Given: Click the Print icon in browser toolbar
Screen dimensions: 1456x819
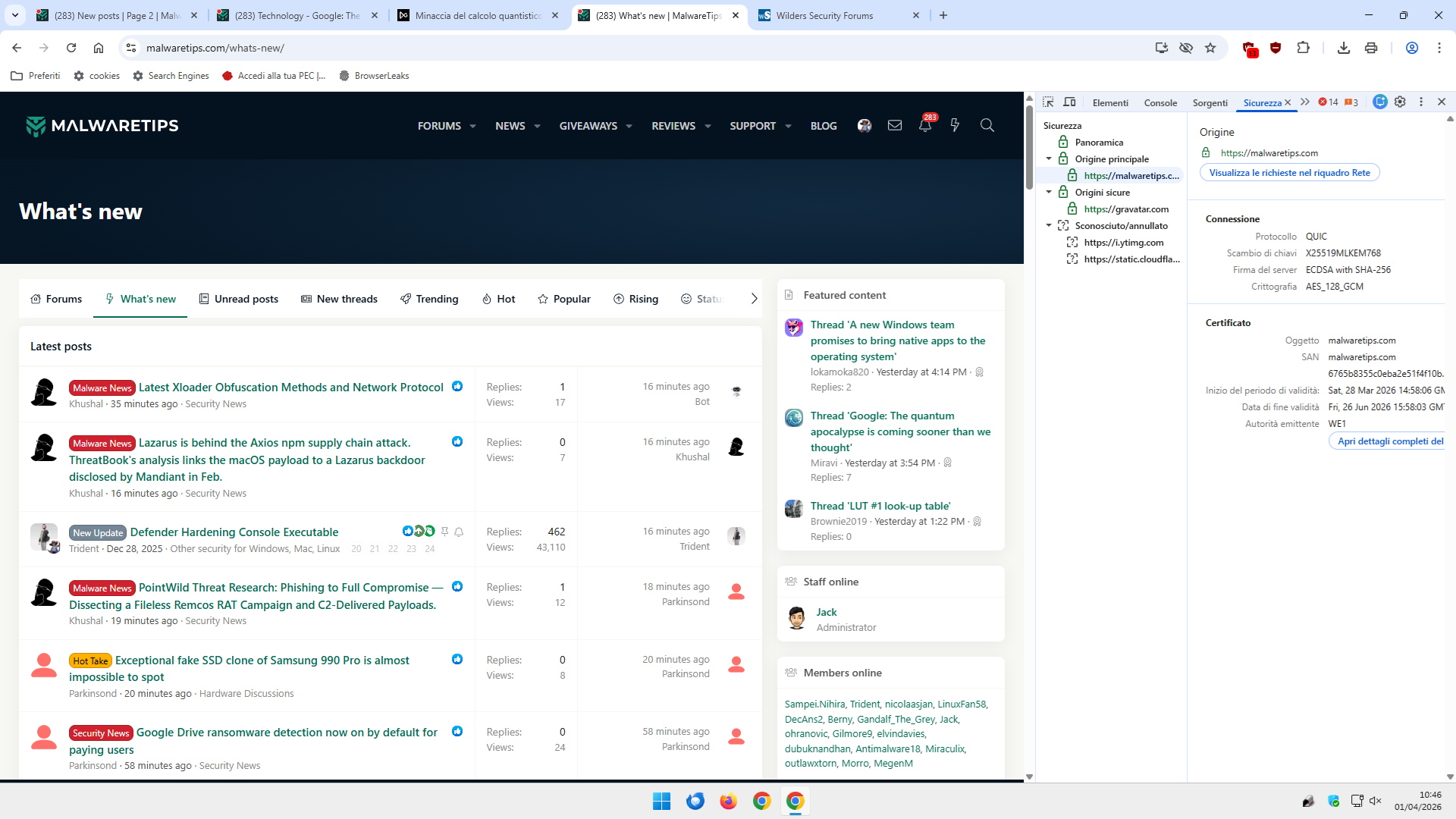Looking at the screenshot, I should click(x=1371, y=48).
